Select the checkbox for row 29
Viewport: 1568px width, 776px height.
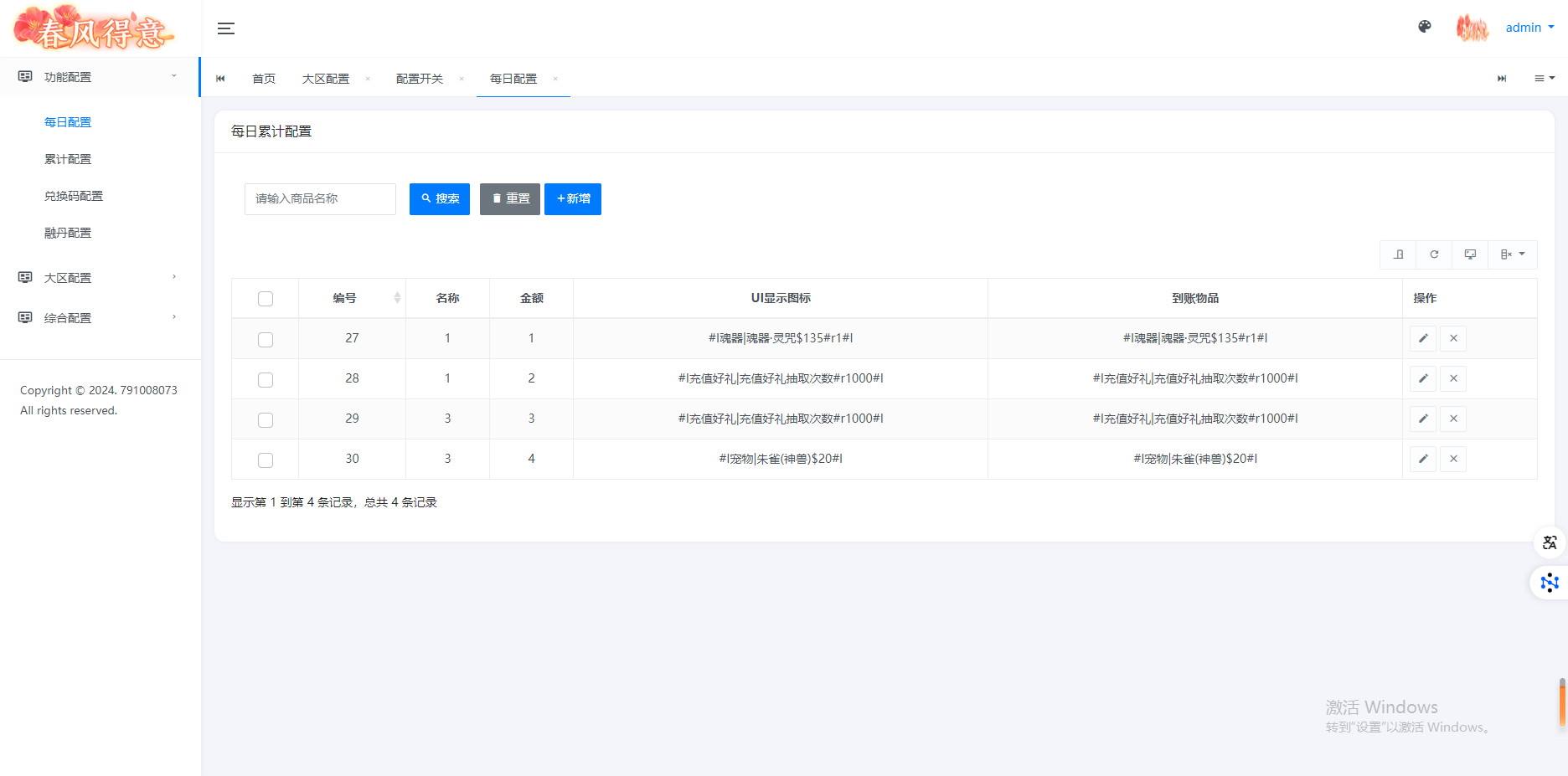coord(266,419)
